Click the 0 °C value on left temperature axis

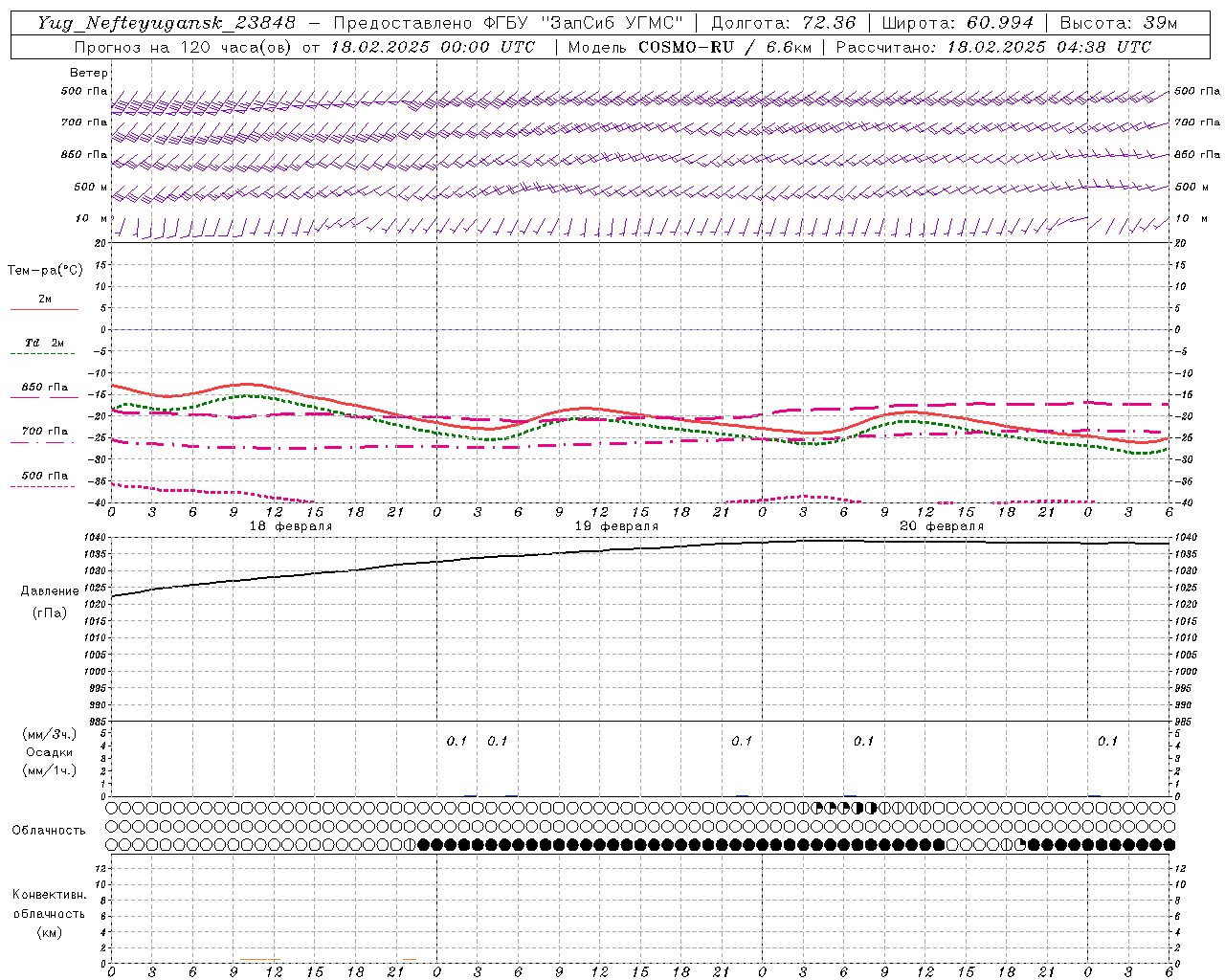pyautogui.click(x=103, y=330)
